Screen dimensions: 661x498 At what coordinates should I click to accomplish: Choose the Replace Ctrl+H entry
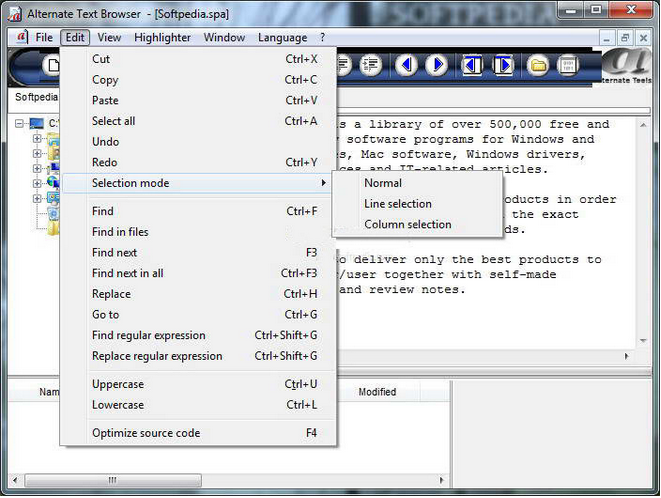click(x=199, y=294)
